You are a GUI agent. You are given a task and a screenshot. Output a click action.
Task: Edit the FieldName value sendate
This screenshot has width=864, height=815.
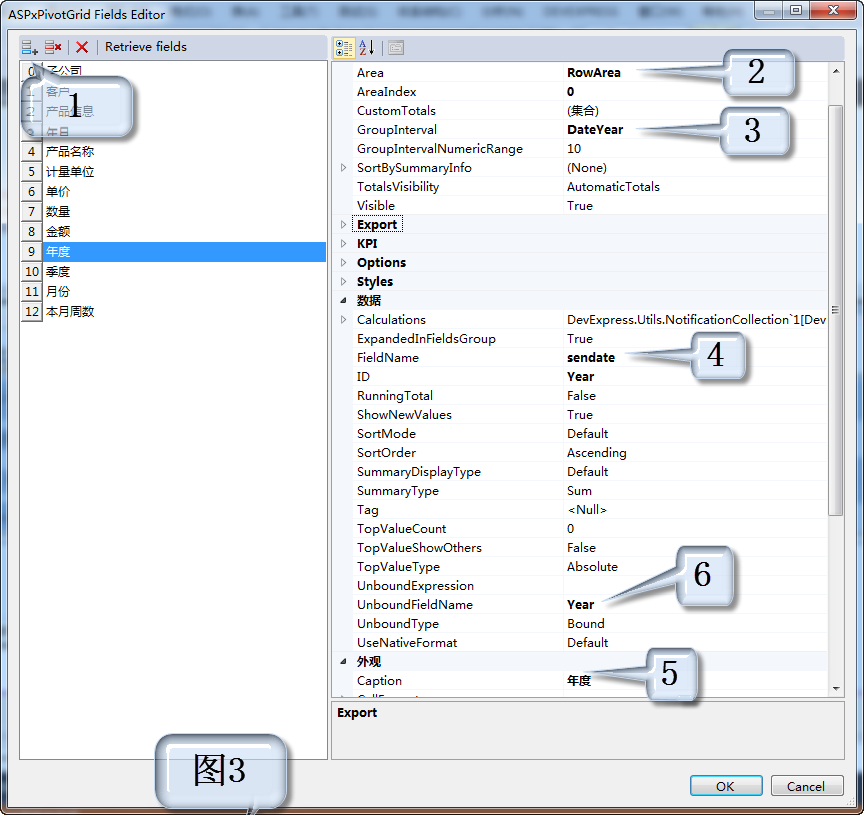pos(591,358)
